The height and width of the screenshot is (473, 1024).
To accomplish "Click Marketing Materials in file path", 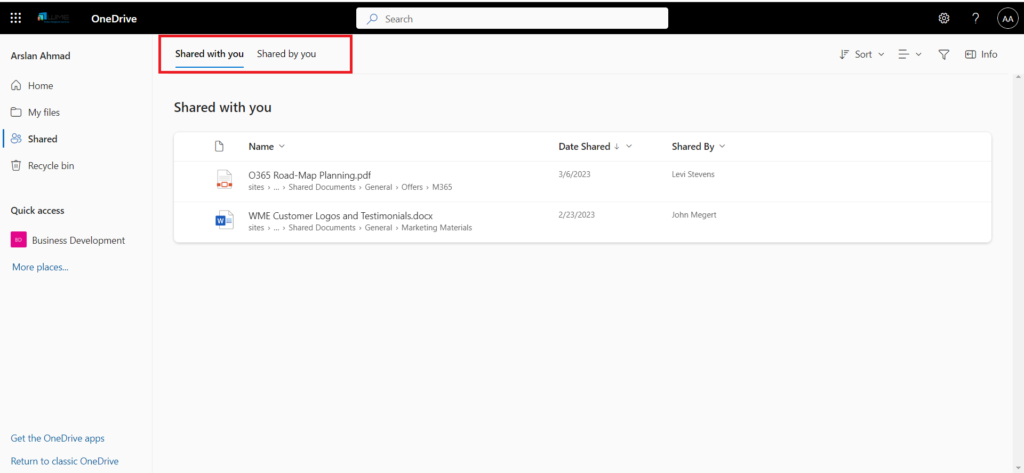I will [437, 227].
